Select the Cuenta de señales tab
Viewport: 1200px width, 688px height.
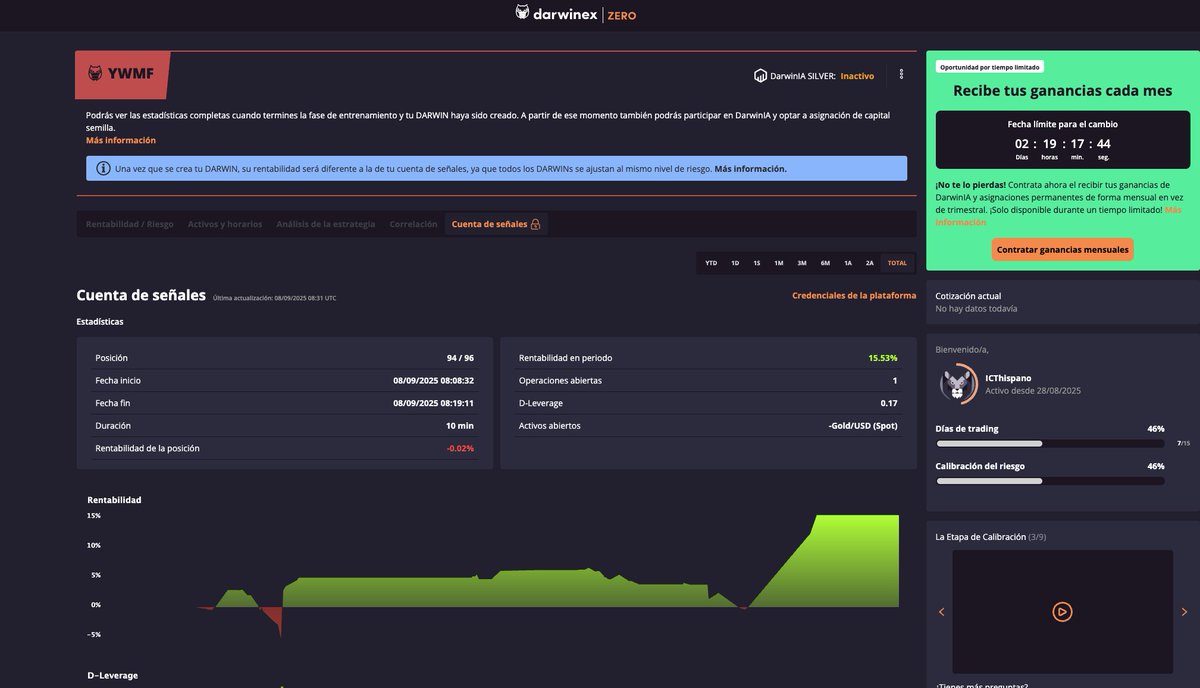click(x=496, y=224)
